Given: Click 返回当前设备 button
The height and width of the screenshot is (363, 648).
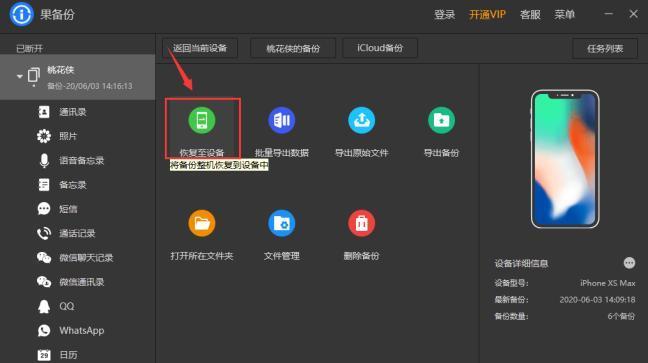Looking at the screenshot, I should tap(200, 48).
